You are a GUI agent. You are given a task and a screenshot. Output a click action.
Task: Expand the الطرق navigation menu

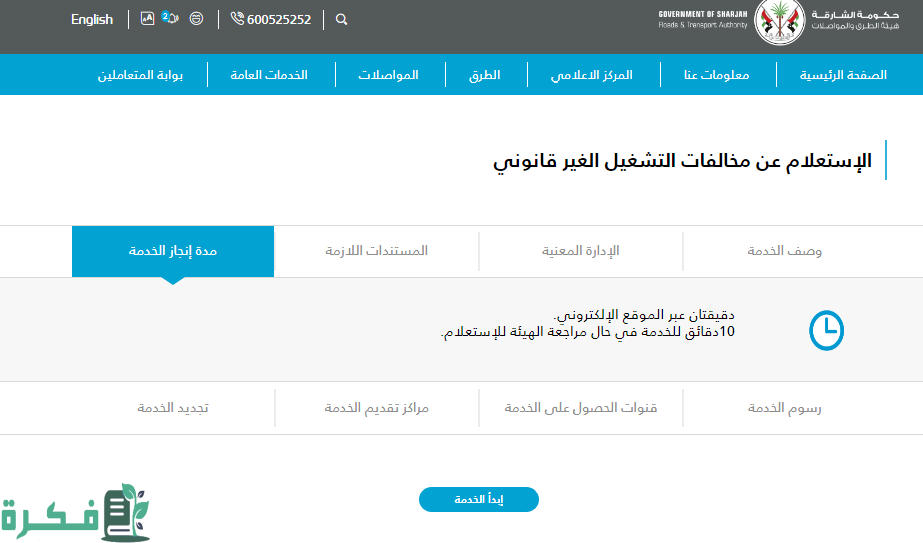pos(484,75)
